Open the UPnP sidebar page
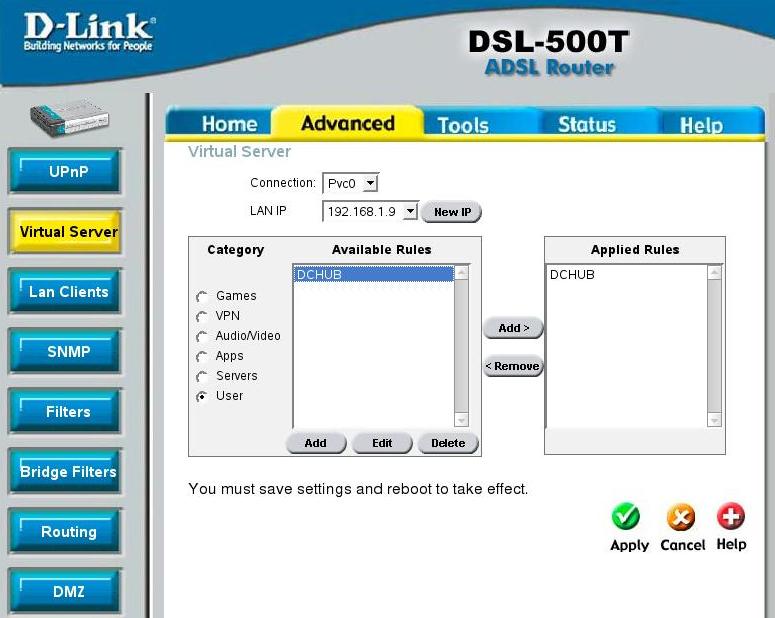This screenshot has width=775, height=618. pos(65,172)
